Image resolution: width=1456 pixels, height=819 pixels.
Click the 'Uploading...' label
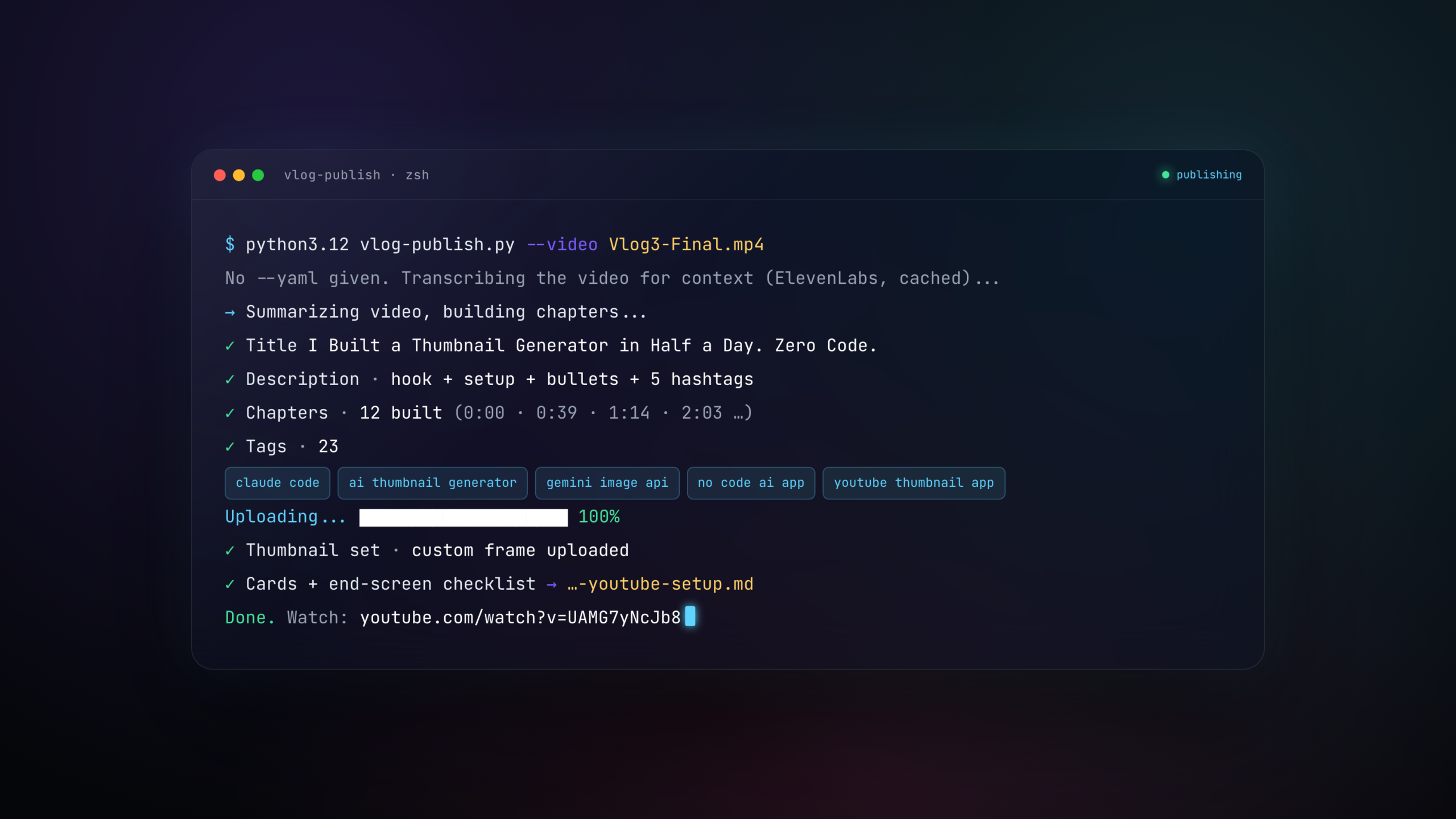[x=286, y=516]
